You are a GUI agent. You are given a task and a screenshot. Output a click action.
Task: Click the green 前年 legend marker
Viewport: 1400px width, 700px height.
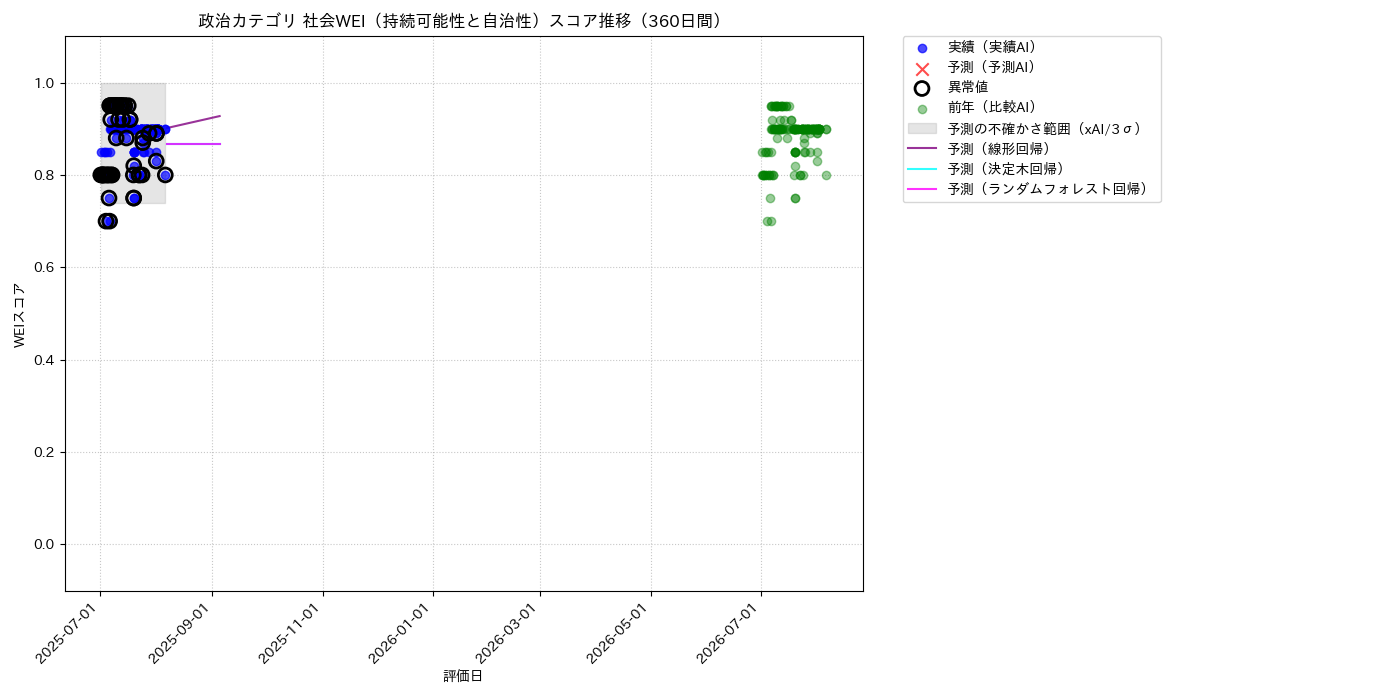pyautogui.click(x=922, y=109)
